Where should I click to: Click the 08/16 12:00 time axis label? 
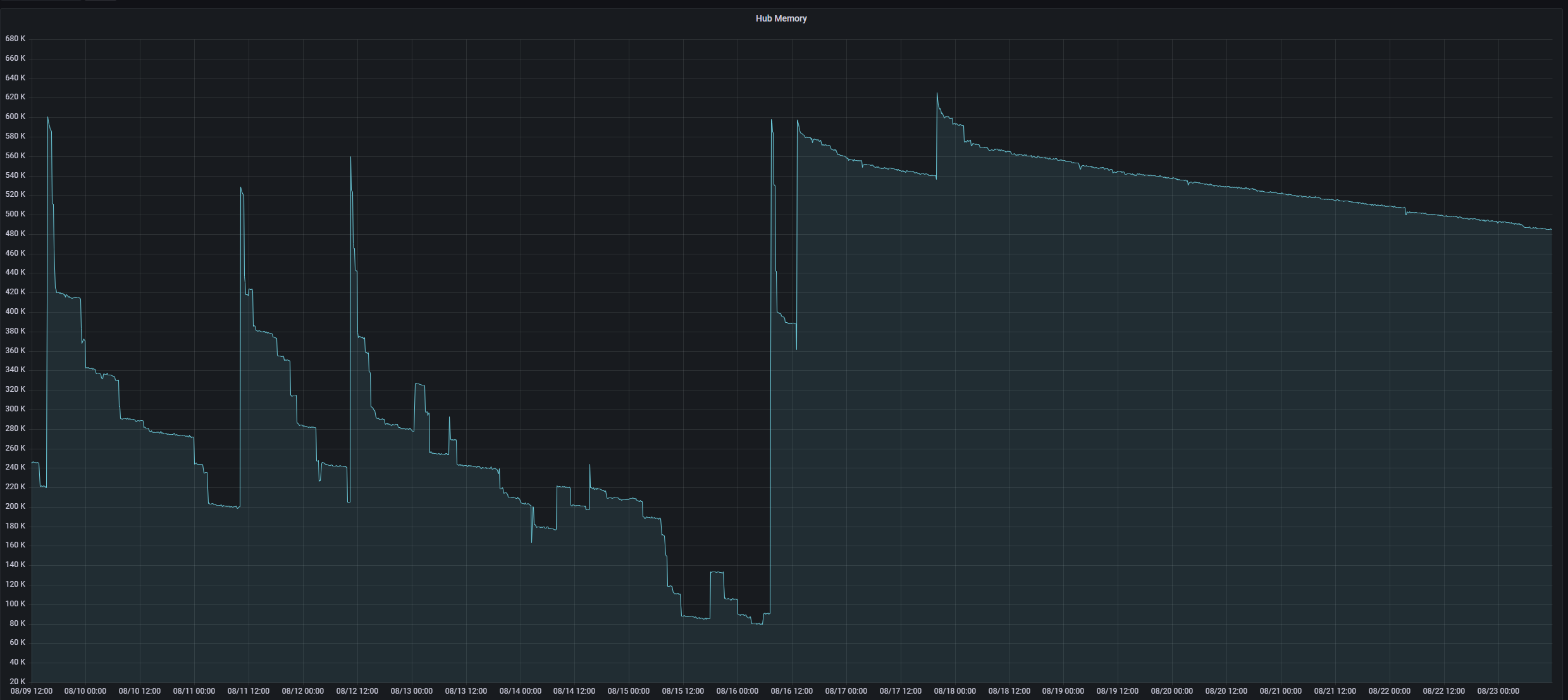pos(792,691)
